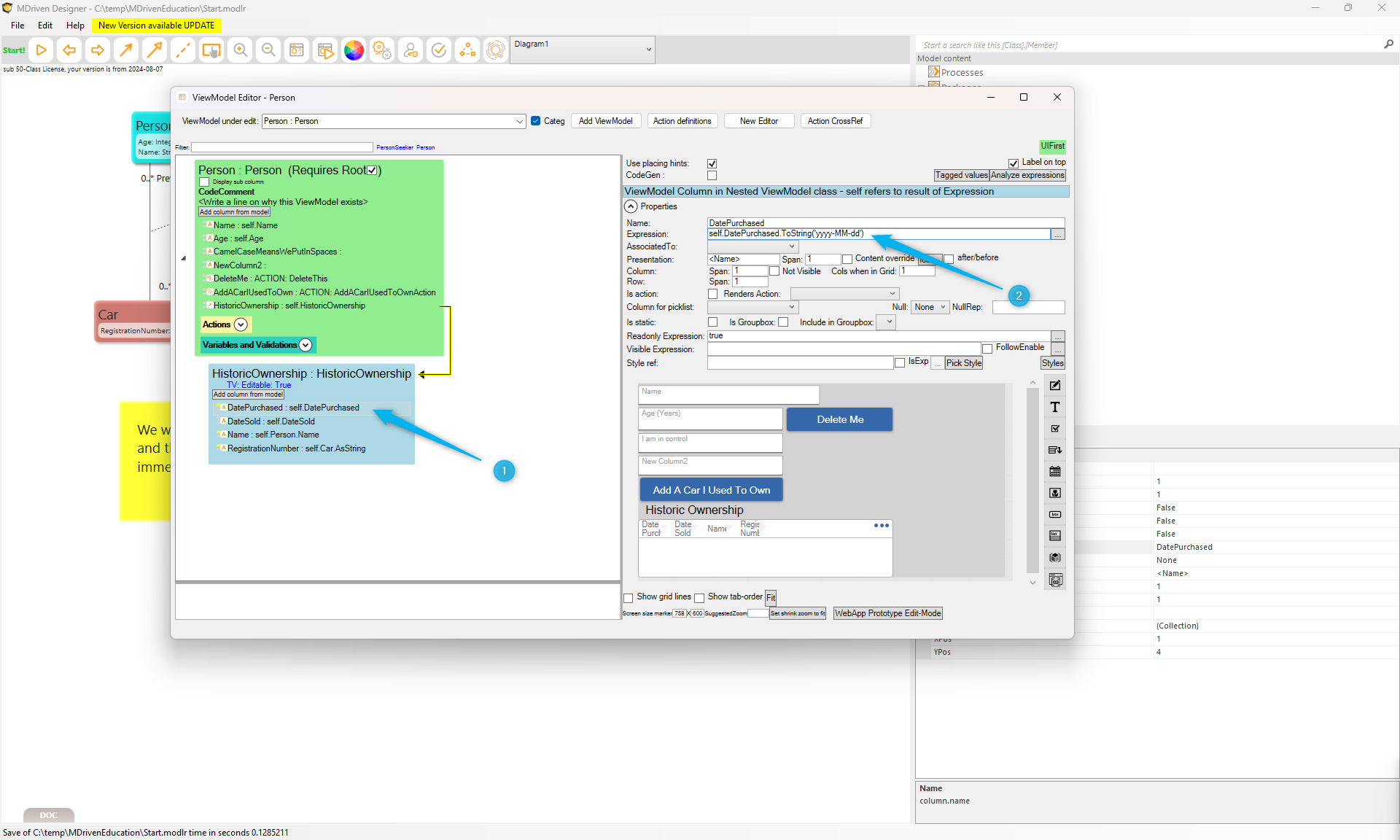The height and width of the screenshot is (840, 1400).
Task: Click the color wheel toolbar icon
Action: coord(354,50)
